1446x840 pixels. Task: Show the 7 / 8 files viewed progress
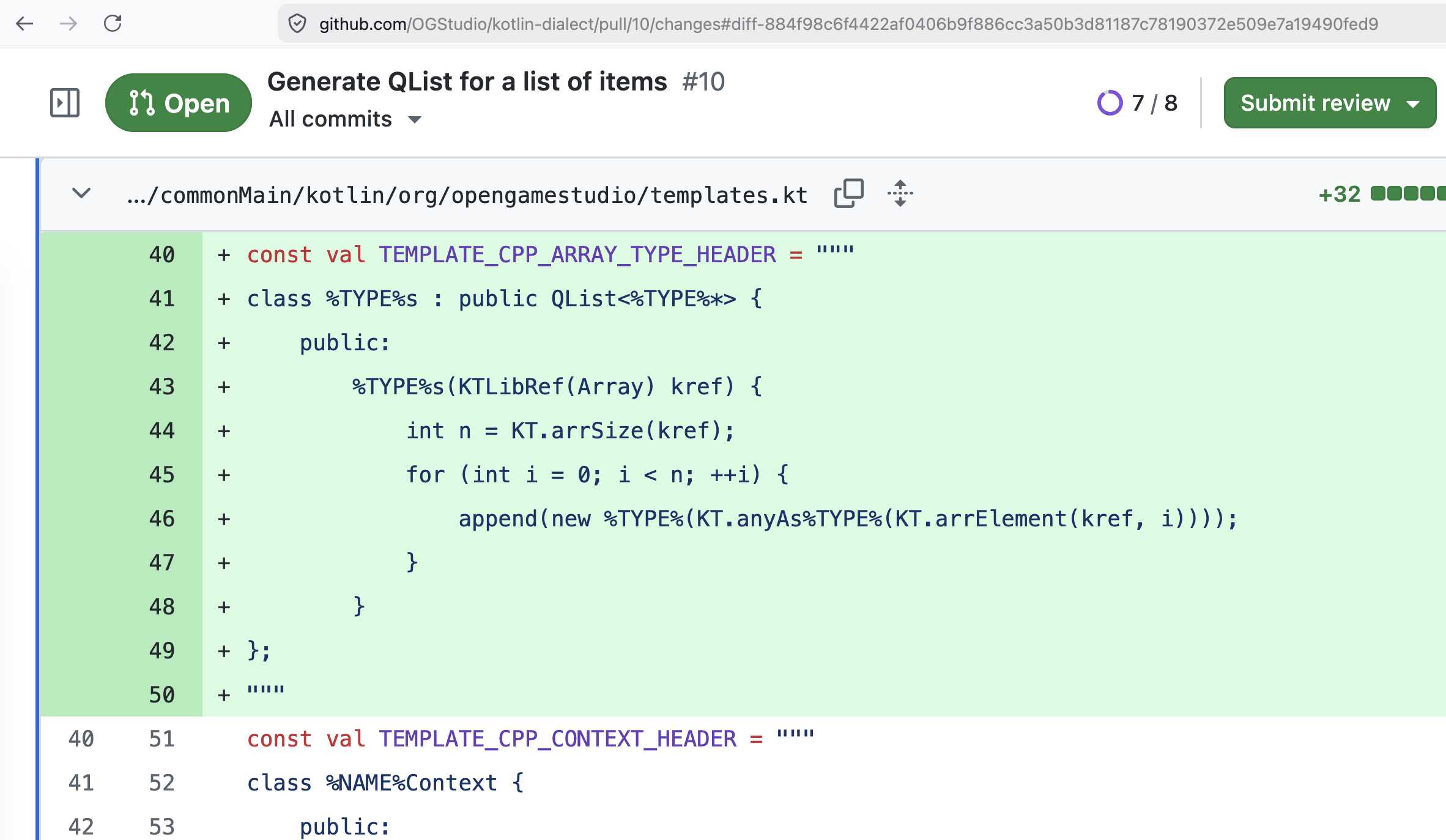click(1138, 103)
